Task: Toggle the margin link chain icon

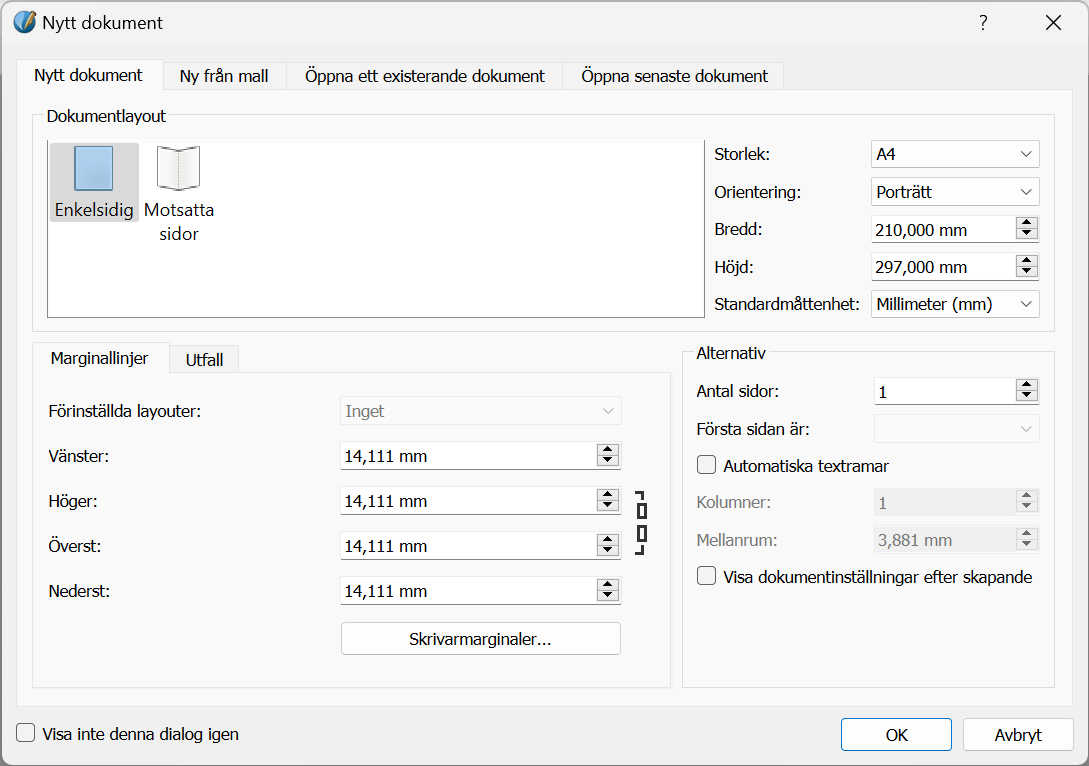Action: (x=641, y=522)
